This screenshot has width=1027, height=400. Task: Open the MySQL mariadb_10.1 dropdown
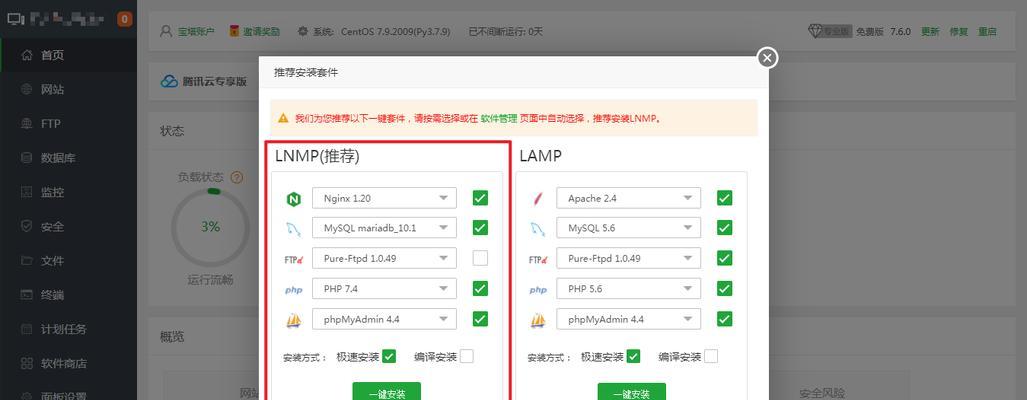[x=384, y=228]
